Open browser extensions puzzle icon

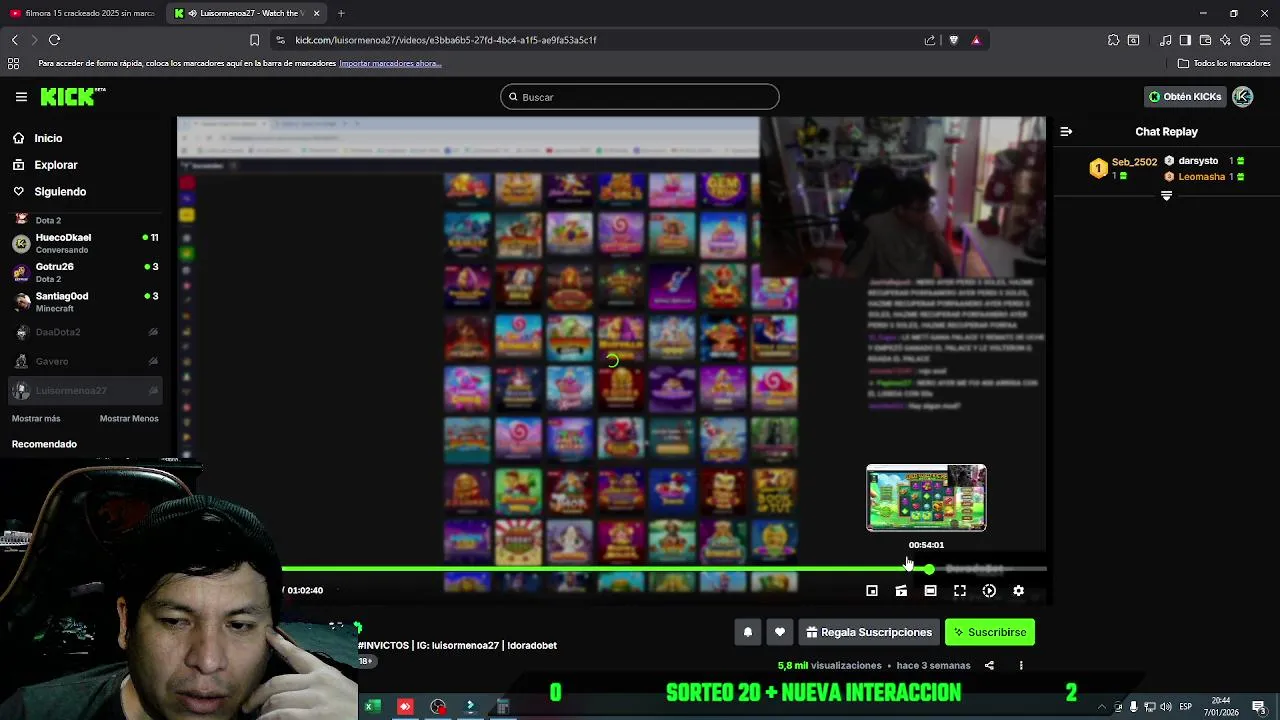(x=1113, y=40)
